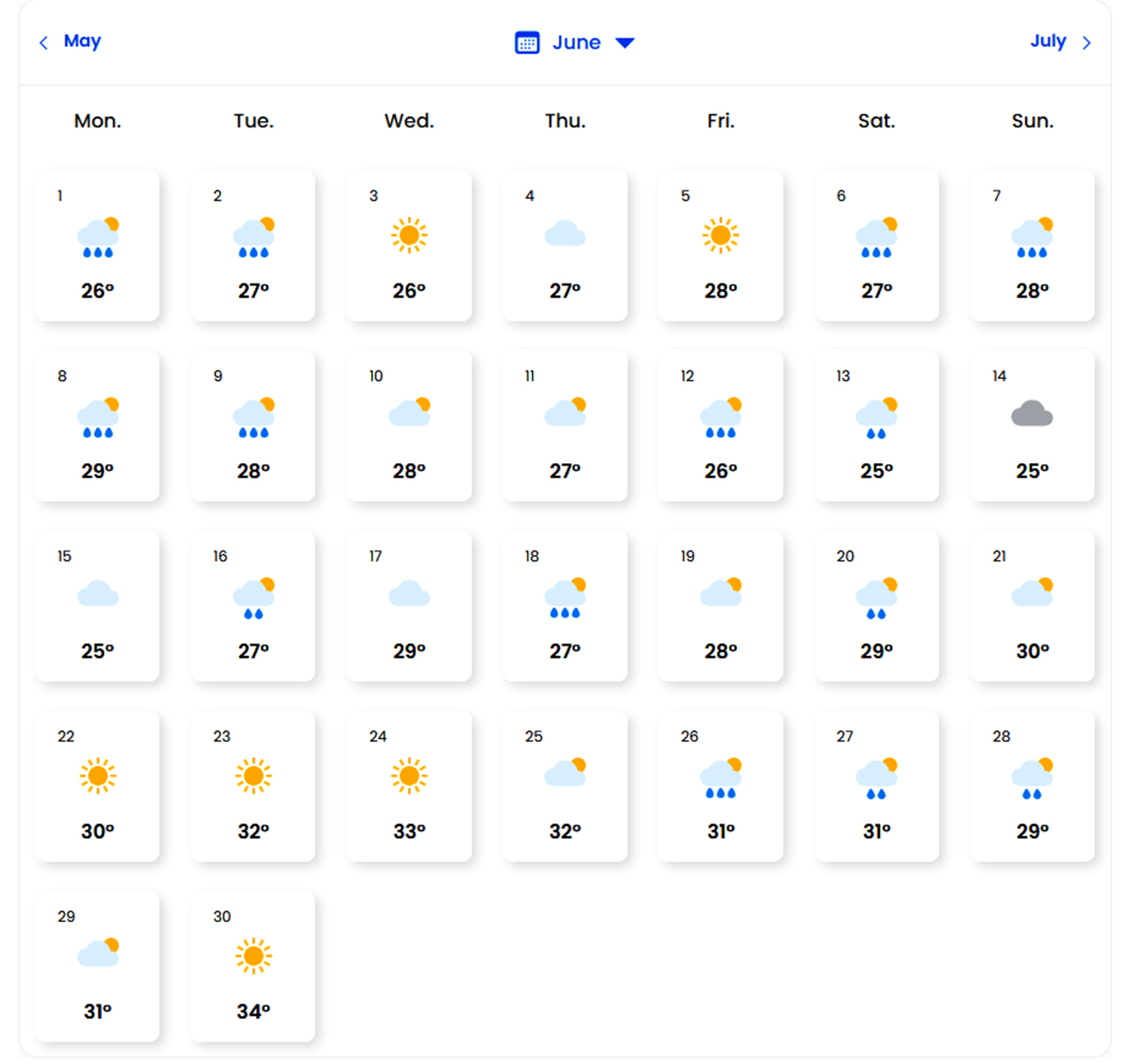Screen dimensions: 1129x1064
Task: Open the June month selector label
Action: (576, 43)
